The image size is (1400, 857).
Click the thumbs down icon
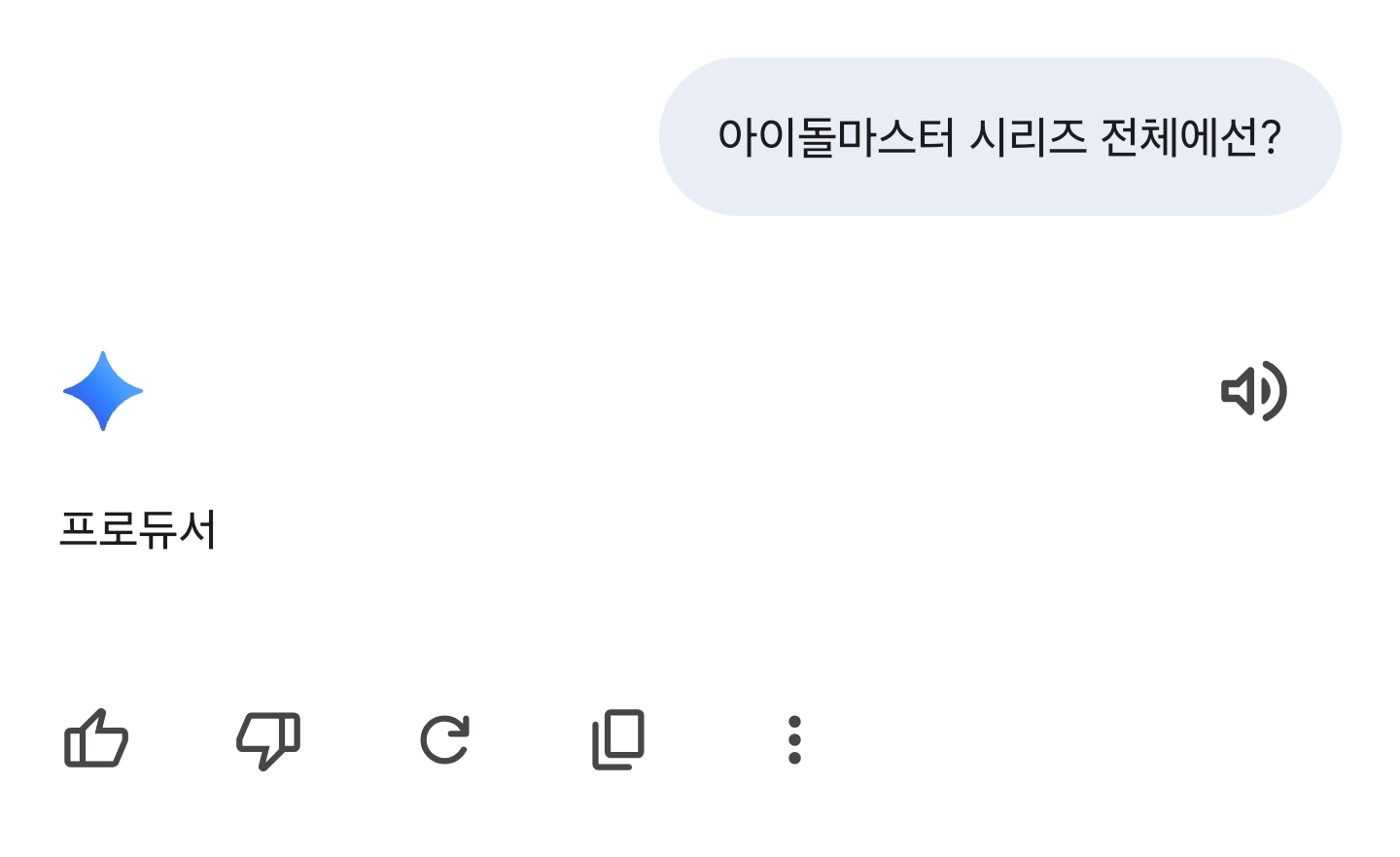[268, 739]
